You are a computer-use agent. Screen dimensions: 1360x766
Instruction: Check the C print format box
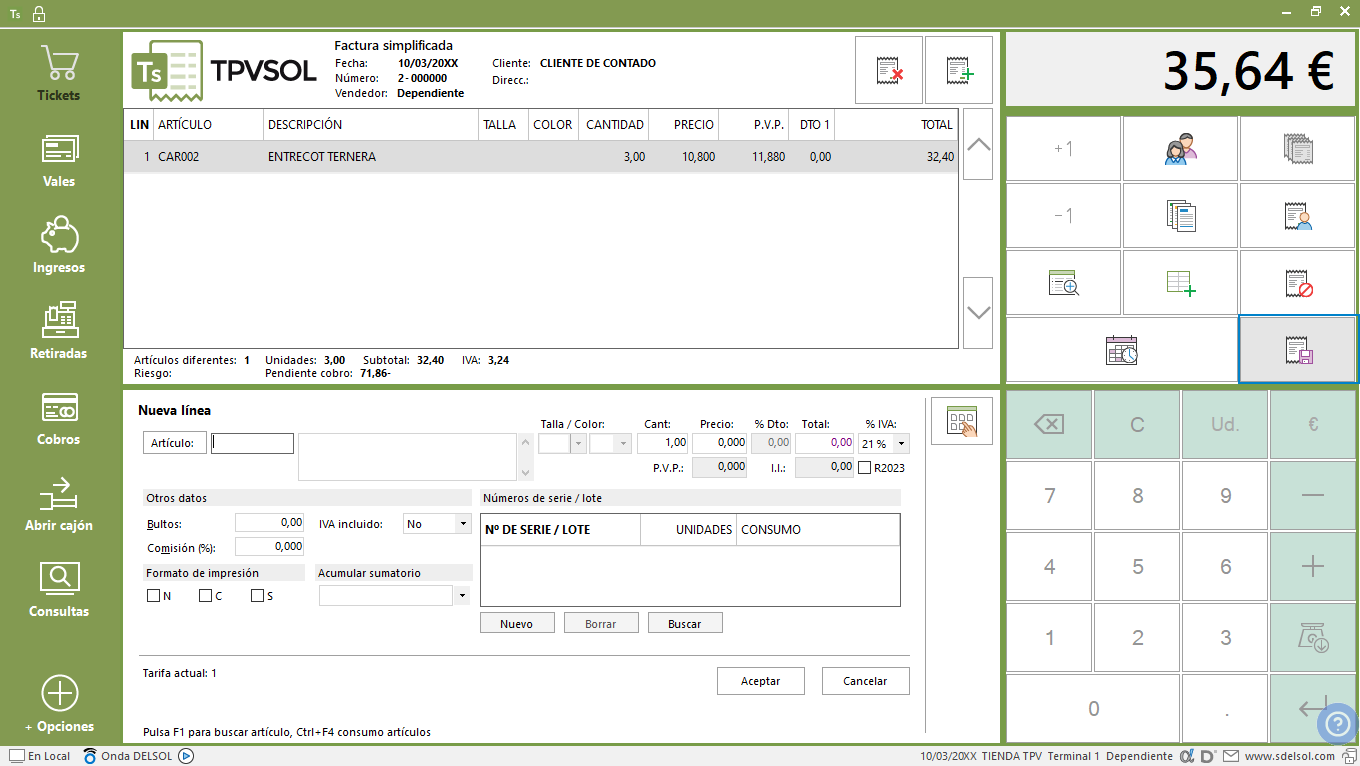click(205, 596)
